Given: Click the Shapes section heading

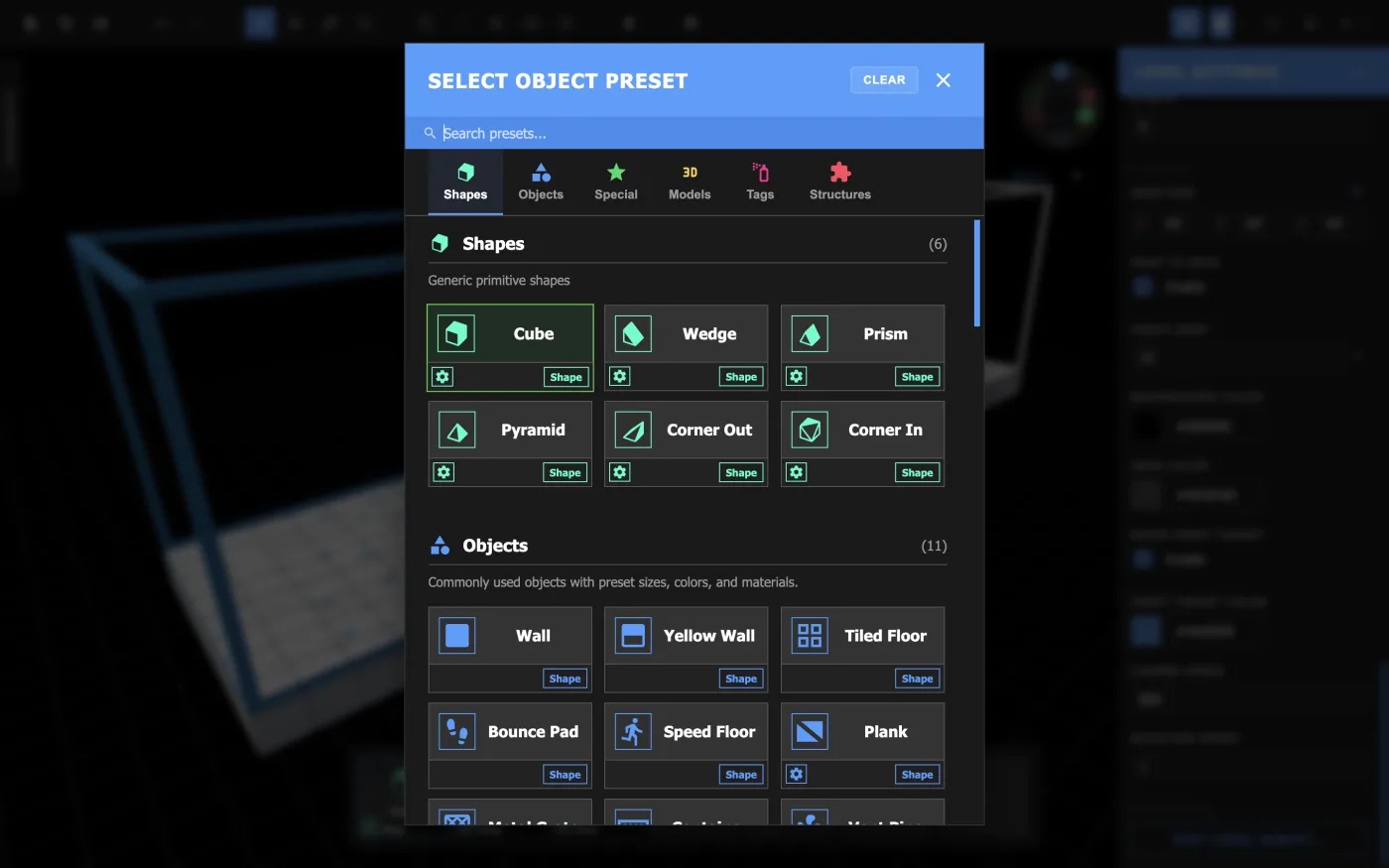Looking at the screenshot, I should tap(493, 244).
